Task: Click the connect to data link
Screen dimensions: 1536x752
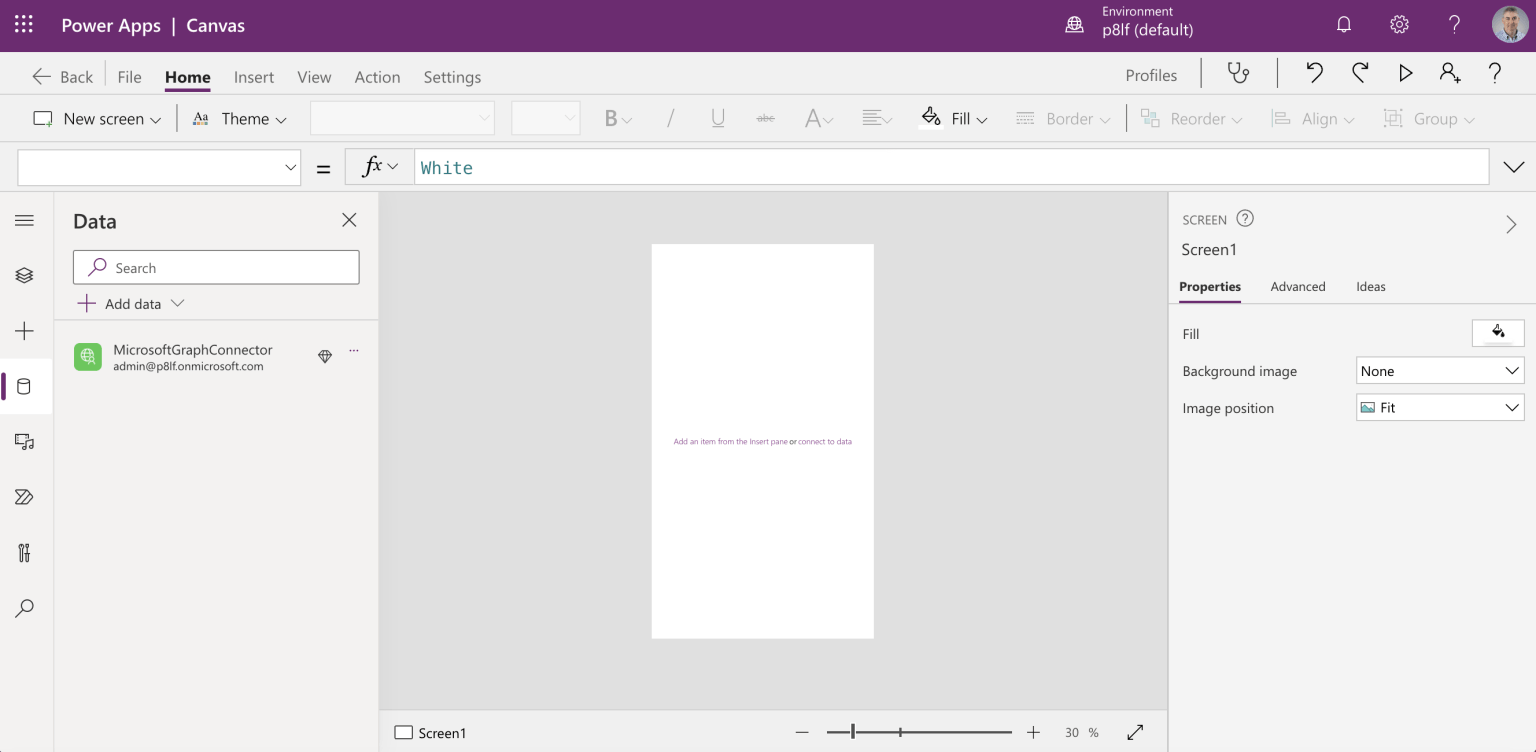Action: tap(825, 441)
